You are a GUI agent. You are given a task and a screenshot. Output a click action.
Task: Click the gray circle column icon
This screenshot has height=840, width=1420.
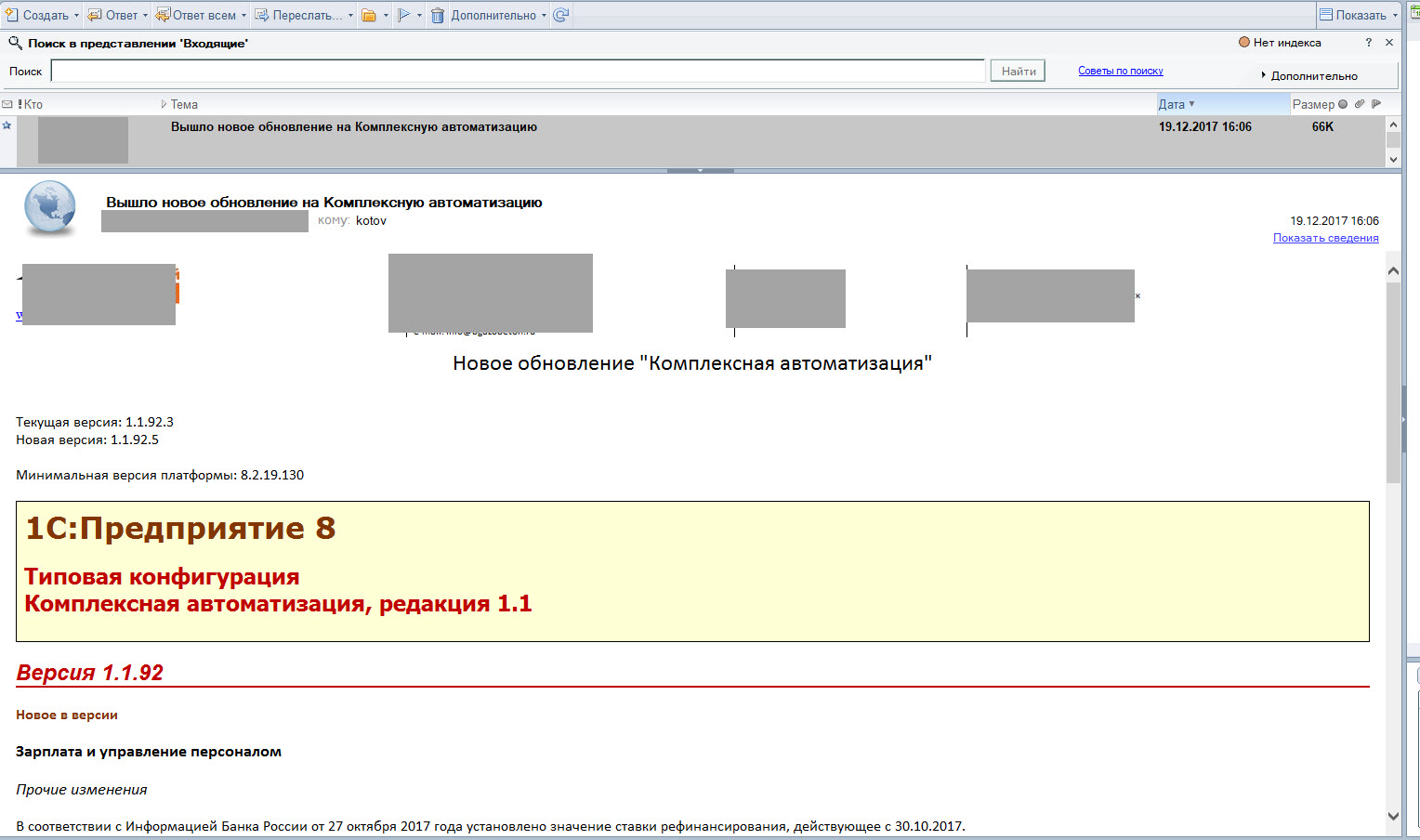tap(1343, 104)
